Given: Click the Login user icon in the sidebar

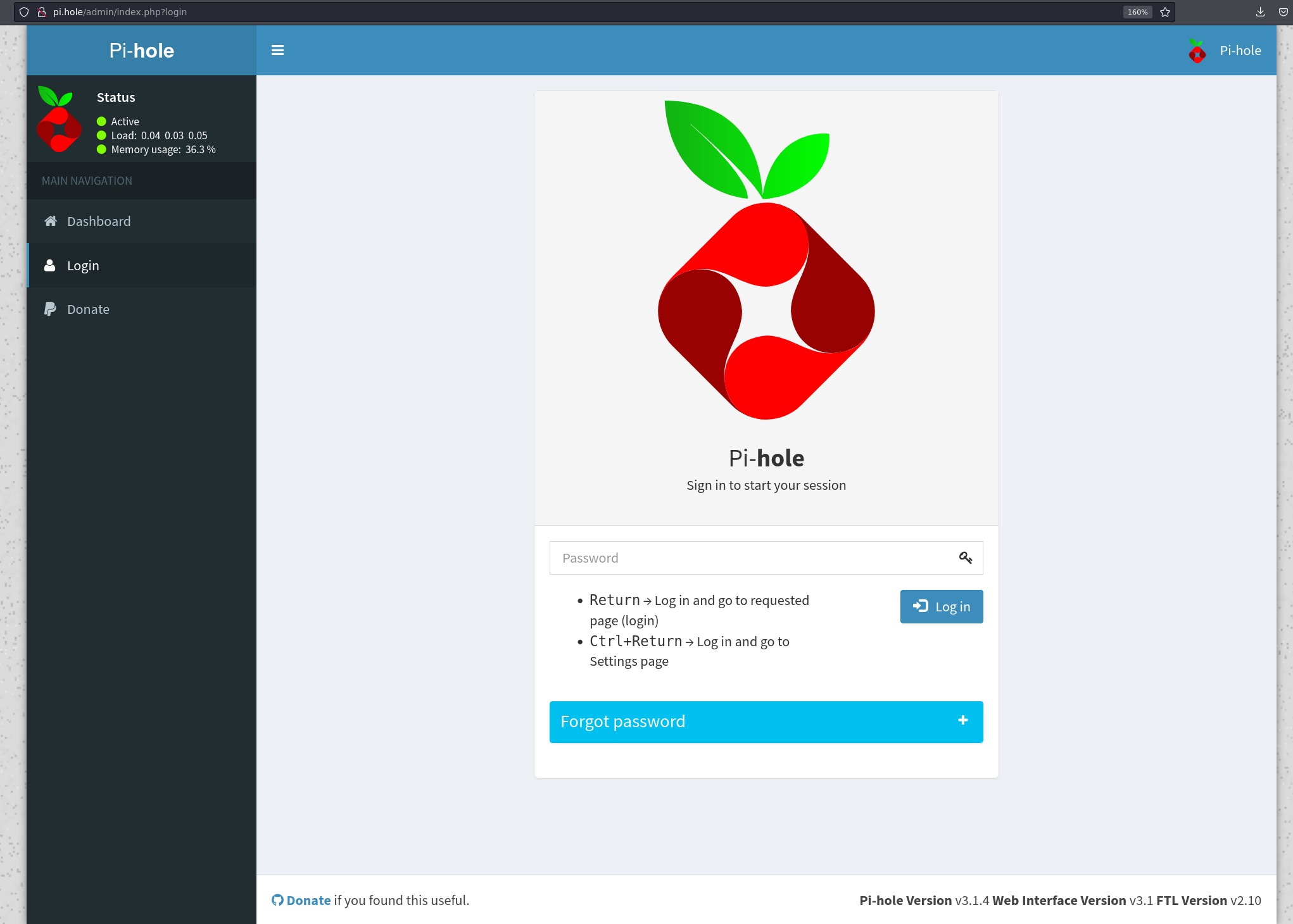Looking at the screenshot, I should [49, 265].
